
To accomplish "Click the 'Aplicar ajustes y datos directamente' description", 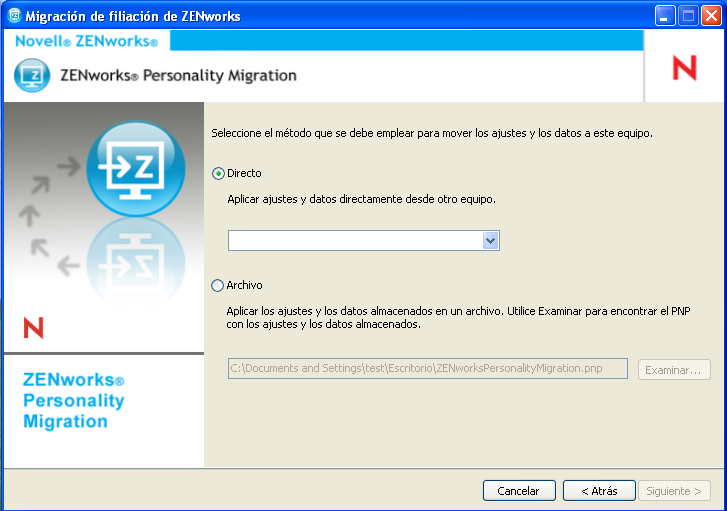I will click(x=361, y=199).
